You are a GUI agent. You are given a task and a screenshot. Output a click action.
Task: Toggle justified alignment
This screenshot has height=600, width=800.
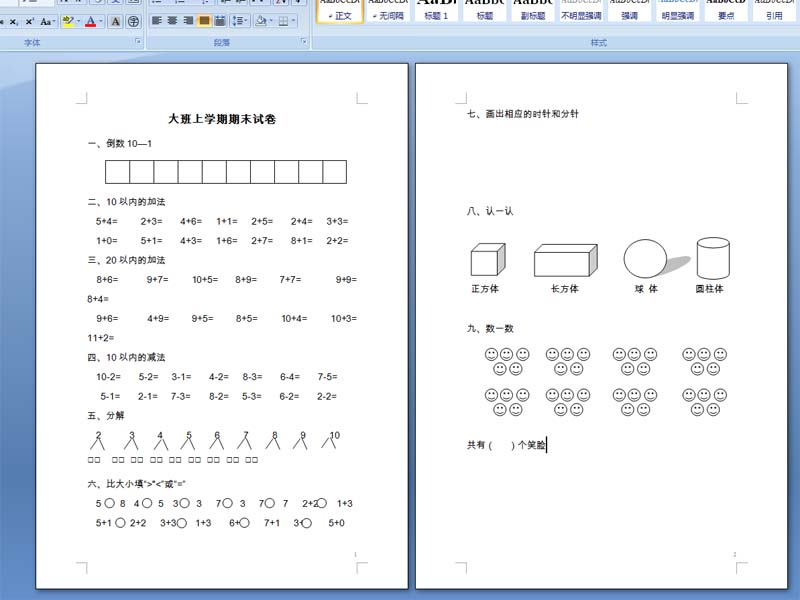coord(204,21)
